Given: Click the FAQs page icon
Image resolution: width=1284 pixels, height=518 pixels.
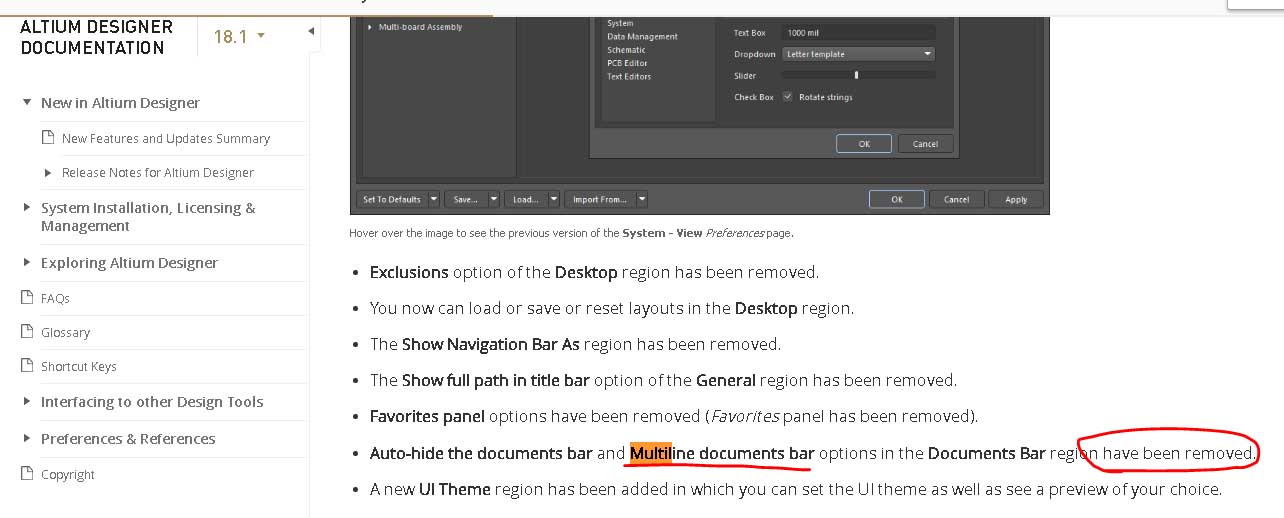Looking at the screenshot, I should click(x=27, y=298).
